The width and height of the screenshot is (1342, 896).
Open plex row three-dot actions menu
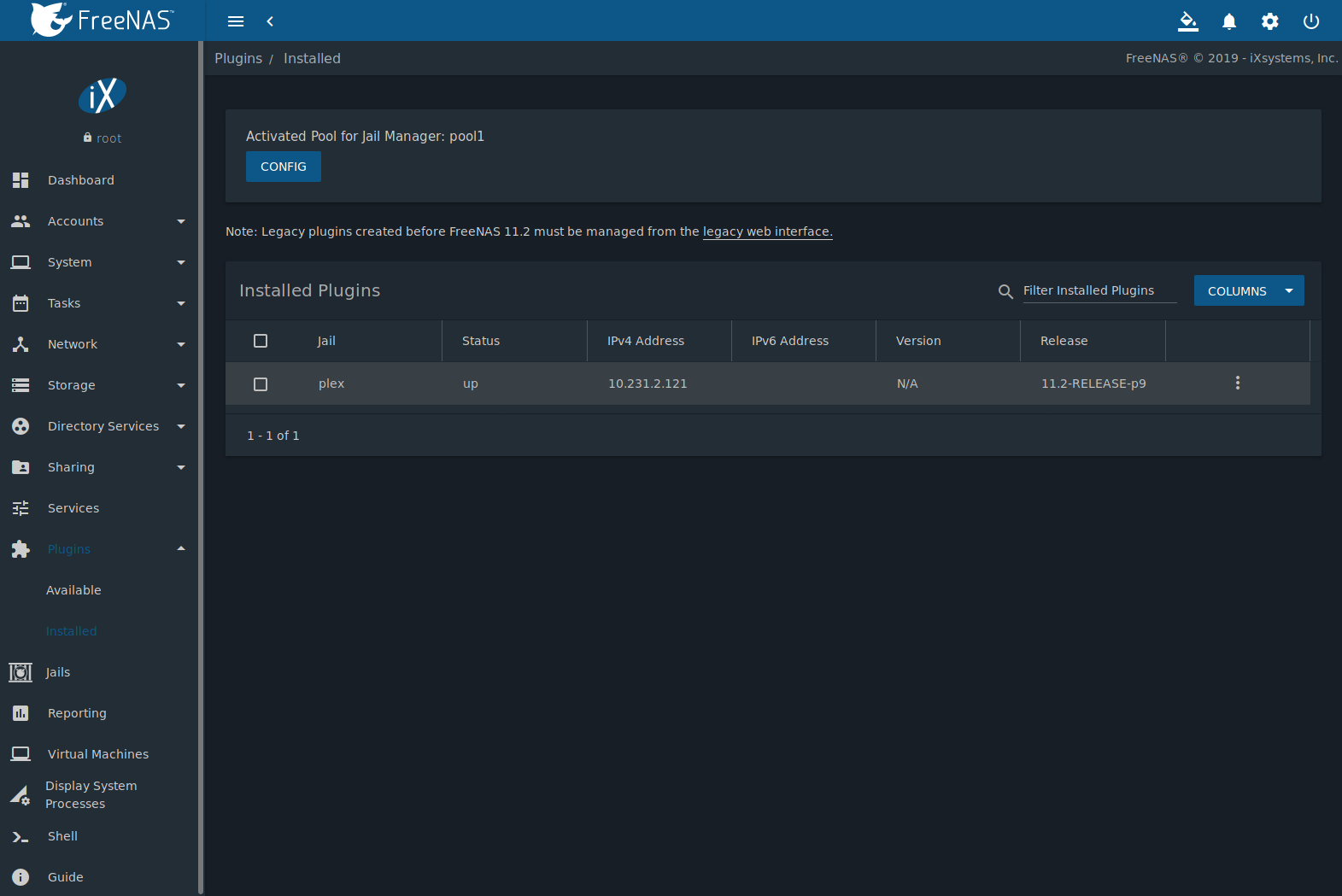[1237, 383]
